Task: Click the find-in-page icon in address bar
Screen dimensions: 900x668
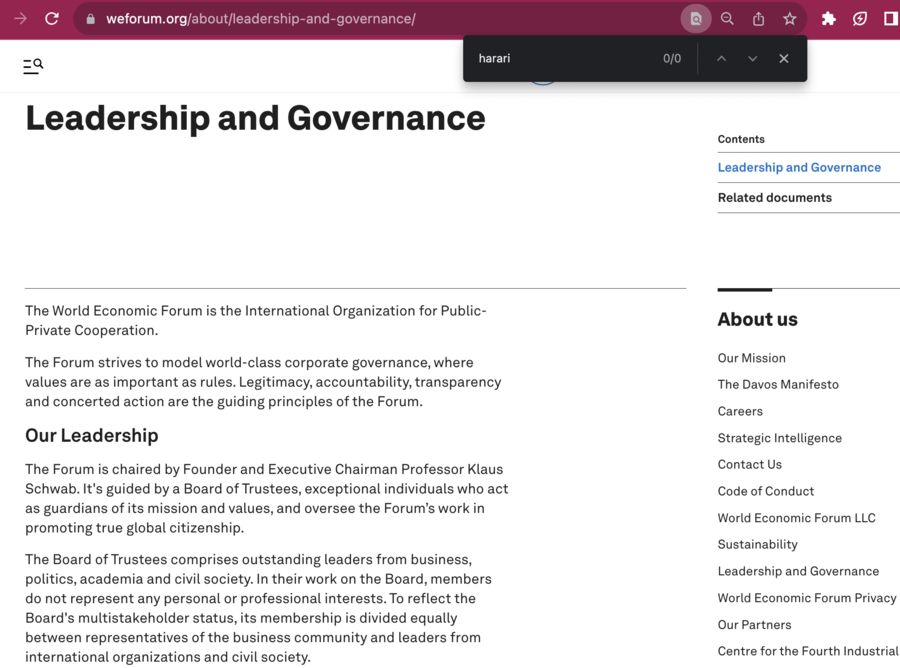Action: (x=695, y=19)
